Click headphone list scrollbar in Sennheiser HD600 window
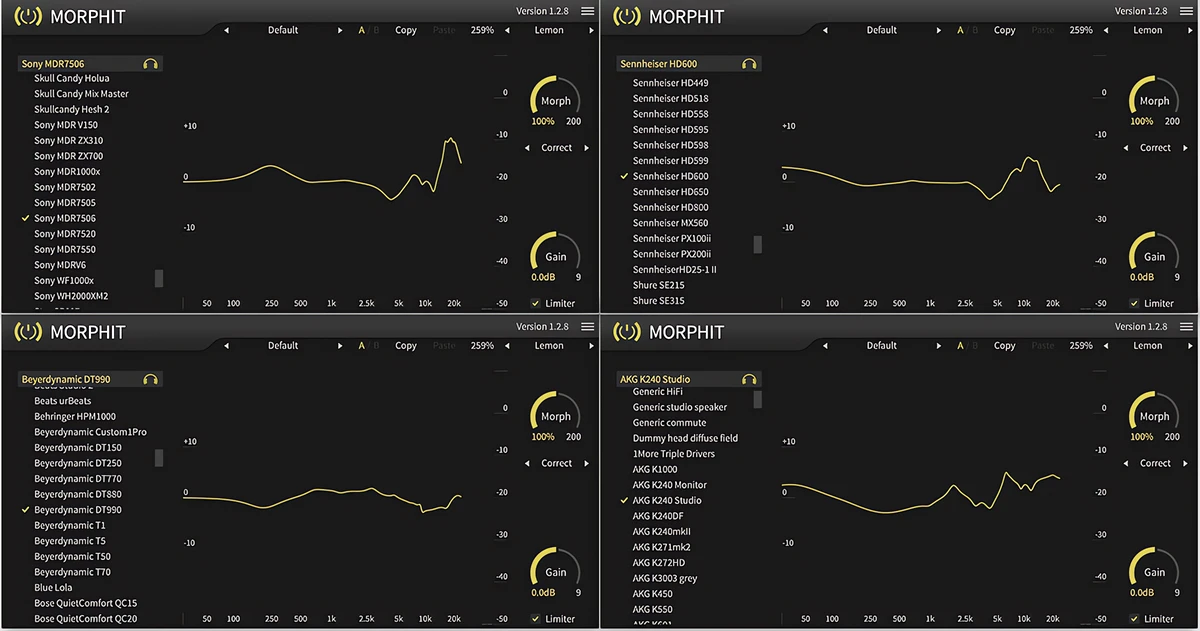 pyautogui.click(x=758, y=244)
